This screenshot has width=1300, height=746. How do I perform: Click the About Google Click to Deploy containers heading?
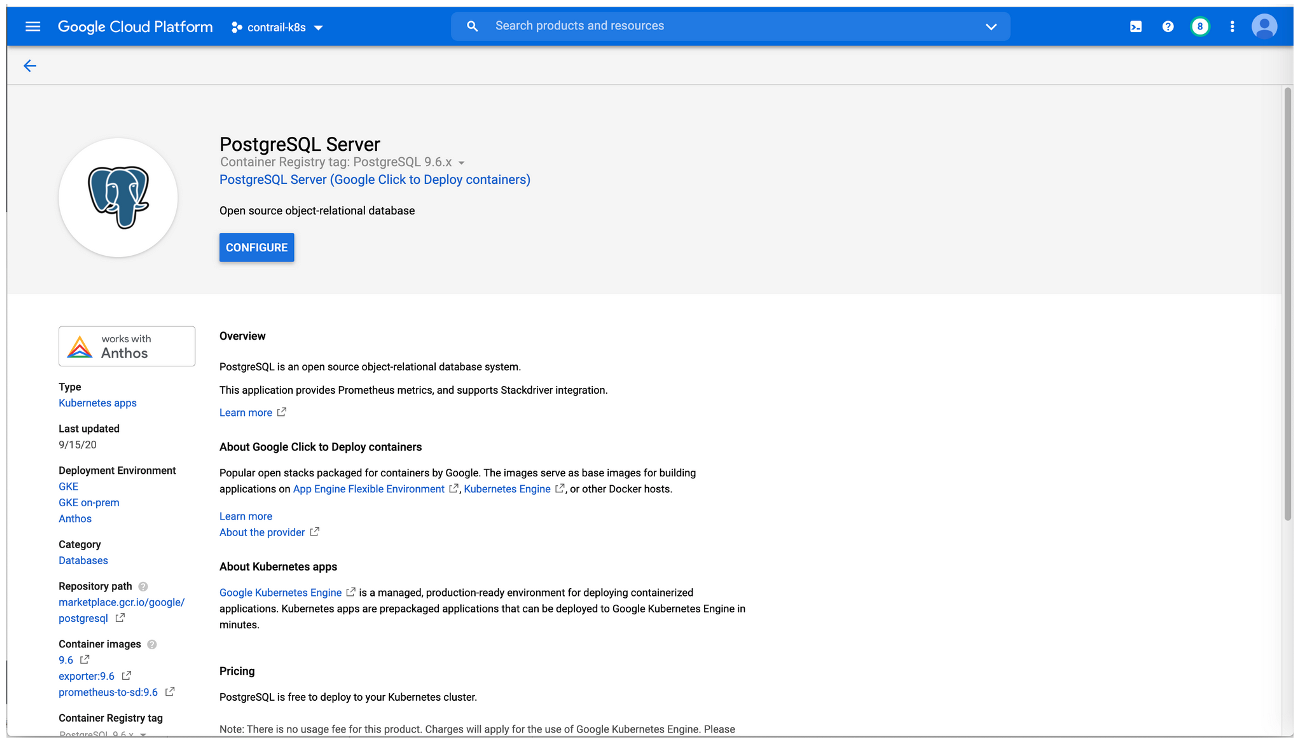pyautogui.click(x=321, y=447)
